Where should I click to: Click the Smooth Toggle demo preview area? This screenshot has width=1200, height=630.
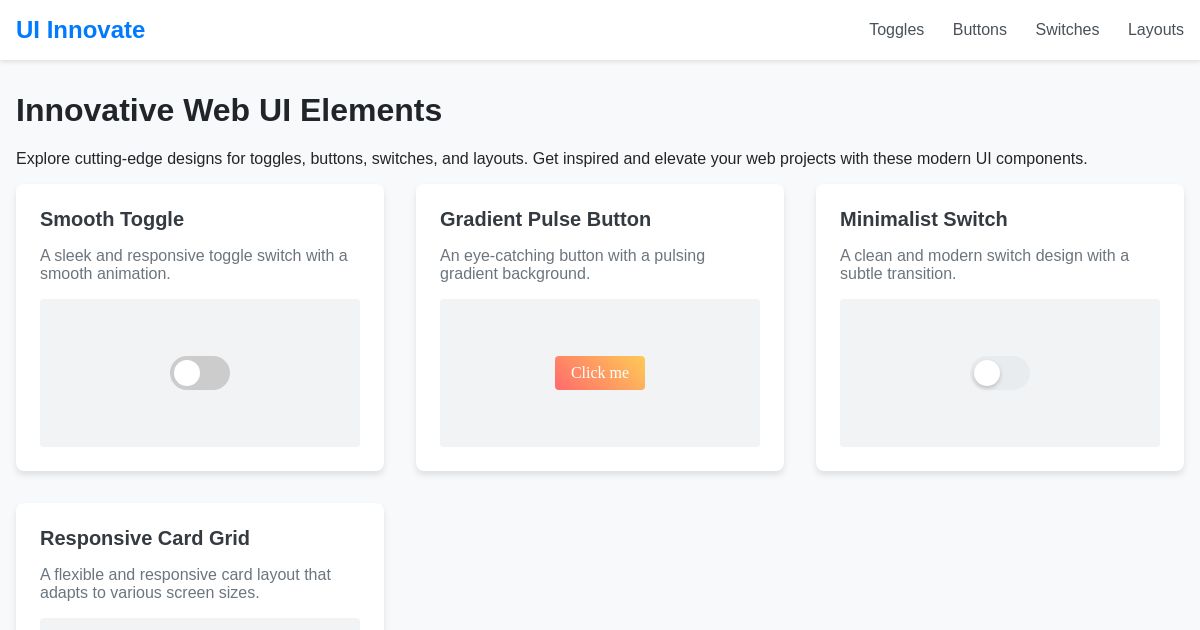[x=200, y=373]
